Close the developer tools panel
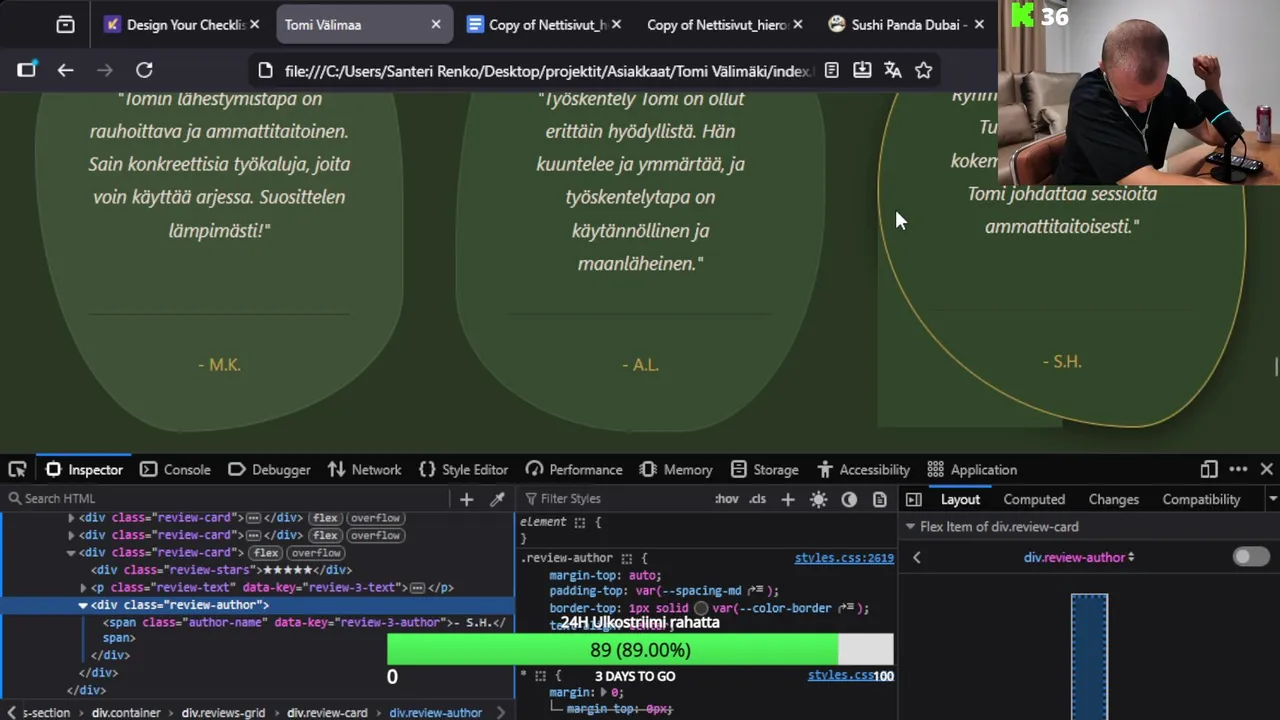 pos(1267,469)
